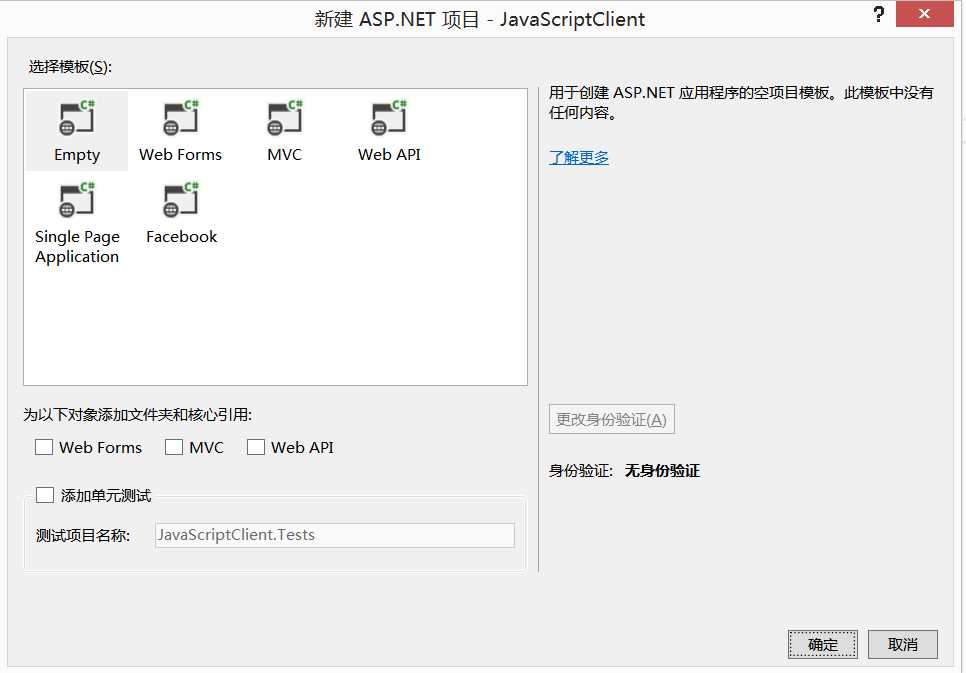Enable the Web Forms core references checkbox

tap(44, 447)
